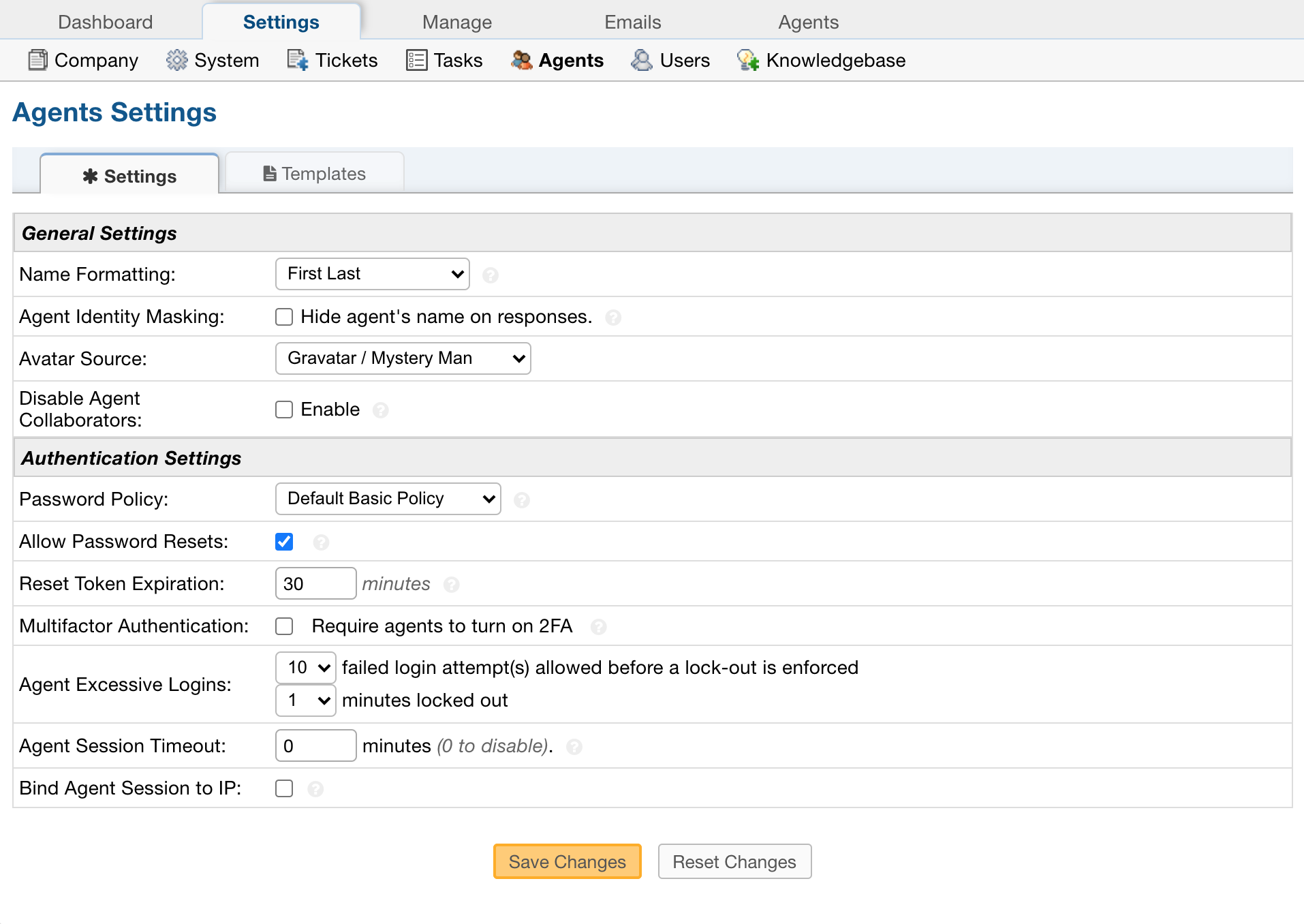The image size is (1304, 924).
Task: Show help tip for Name Formatting
Action: 491,275
